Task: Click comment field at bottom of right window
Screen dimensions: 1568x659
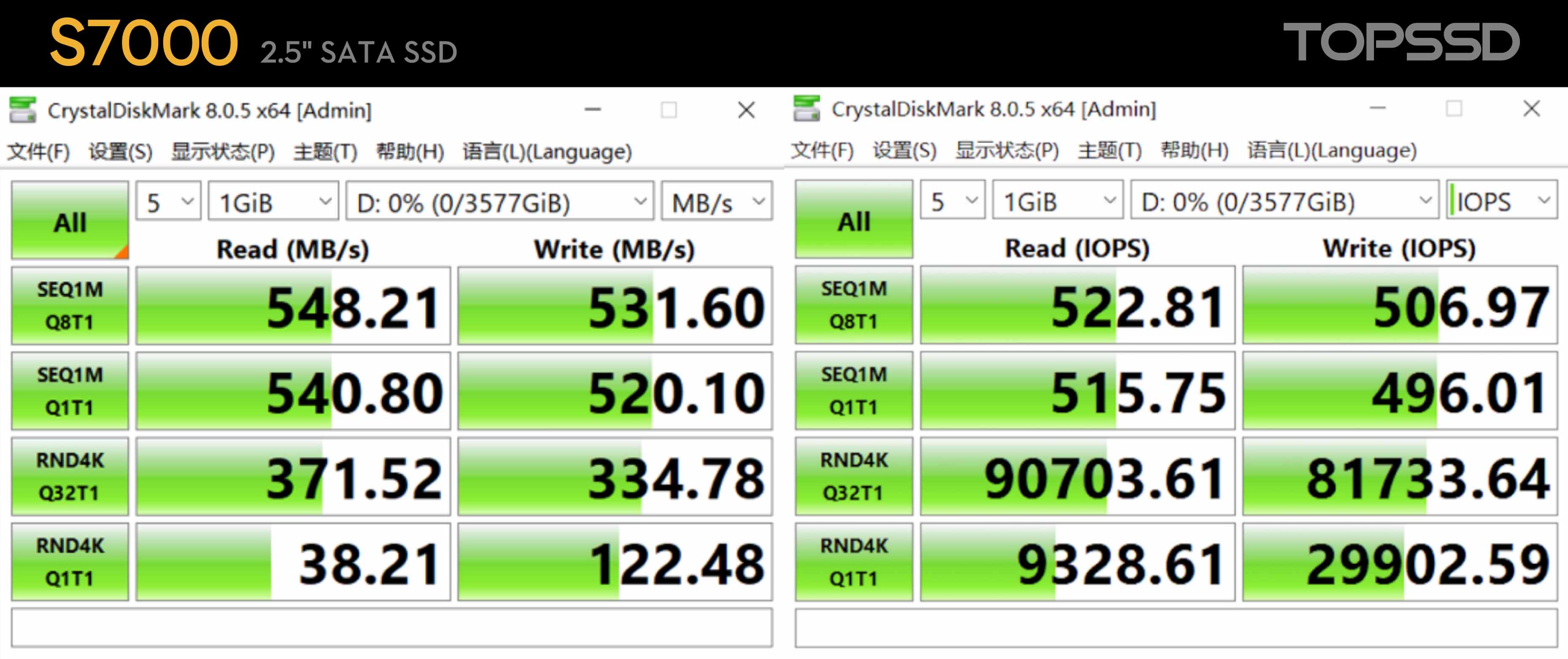Action: 1177,627
